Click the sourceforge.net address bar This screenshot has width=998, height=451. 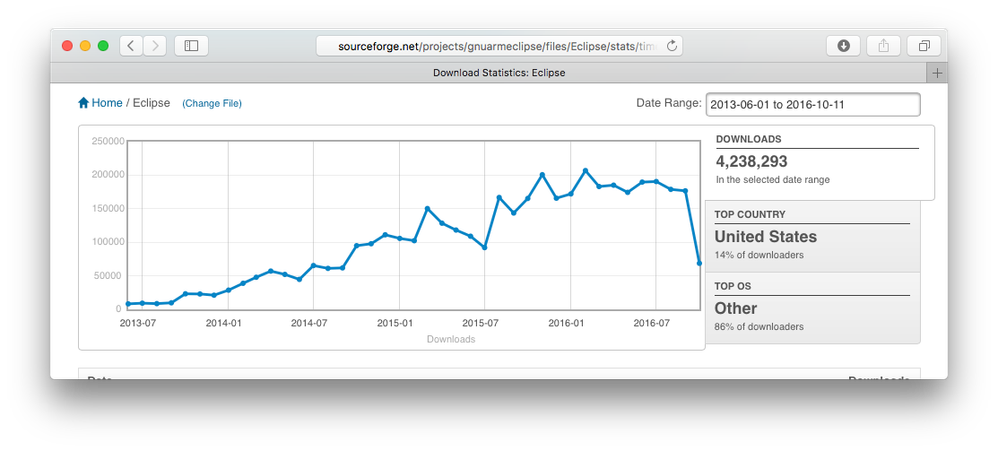tap(500, 46)
